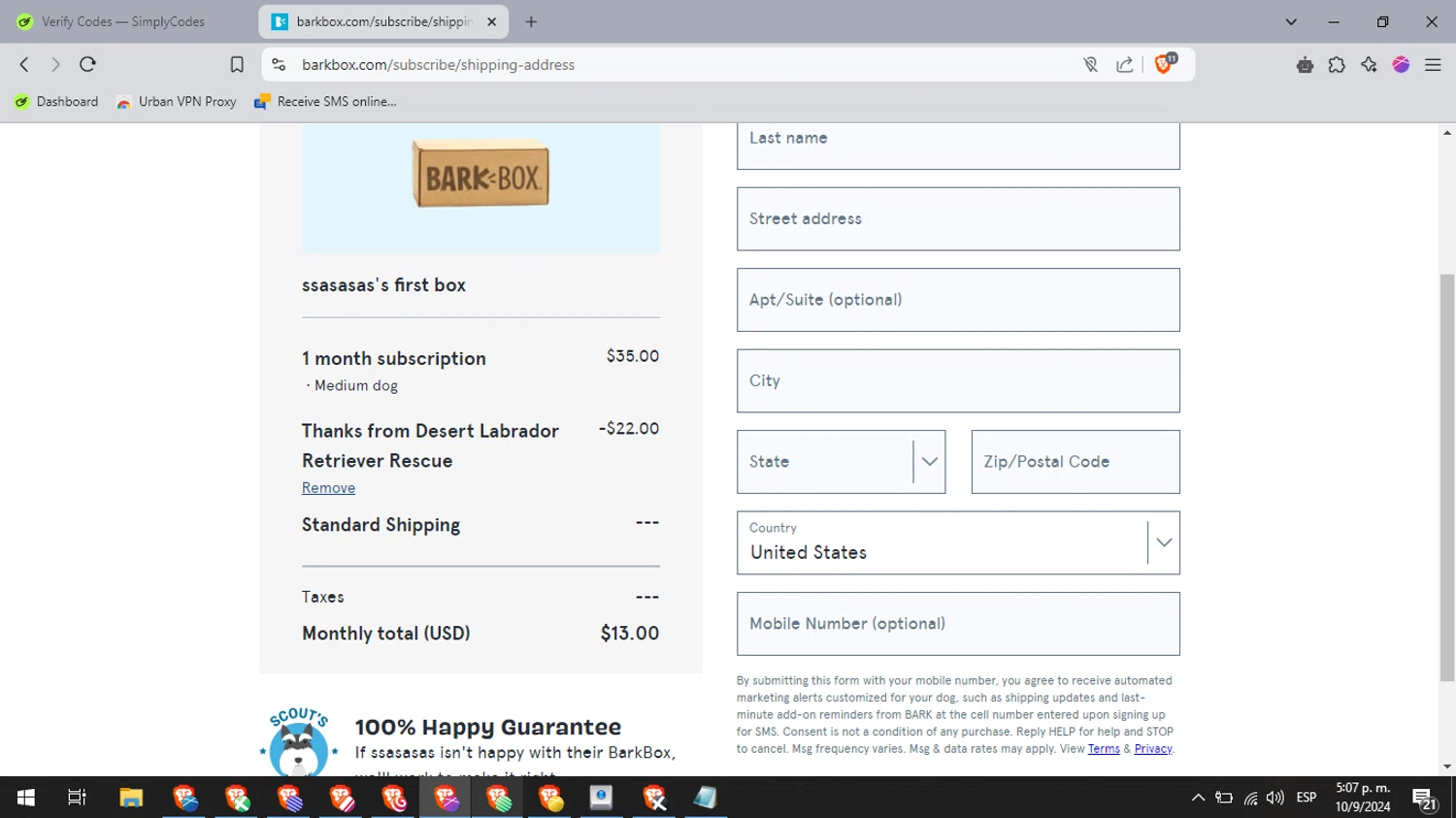The image size is (1456, 818).
Task: Open the volume control in the tray
Action: (x=1274, y=798)
